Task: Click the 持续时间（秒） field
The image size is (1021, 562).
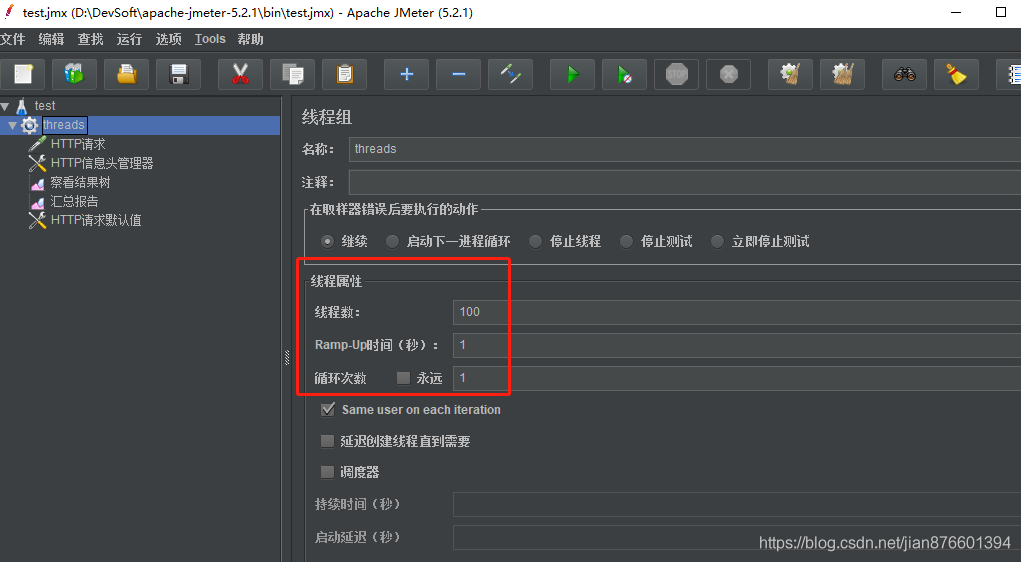Action: pyautogui.click(x=737, y=505)
